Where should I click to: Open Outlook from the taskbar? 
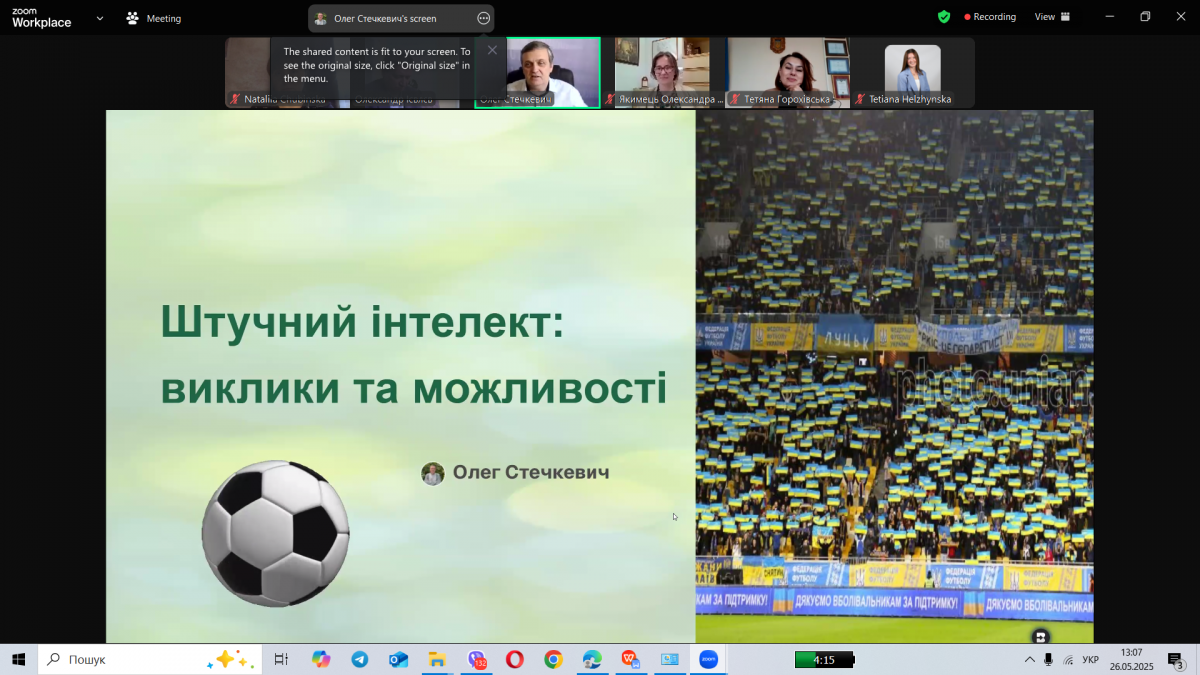coord(398,660)
